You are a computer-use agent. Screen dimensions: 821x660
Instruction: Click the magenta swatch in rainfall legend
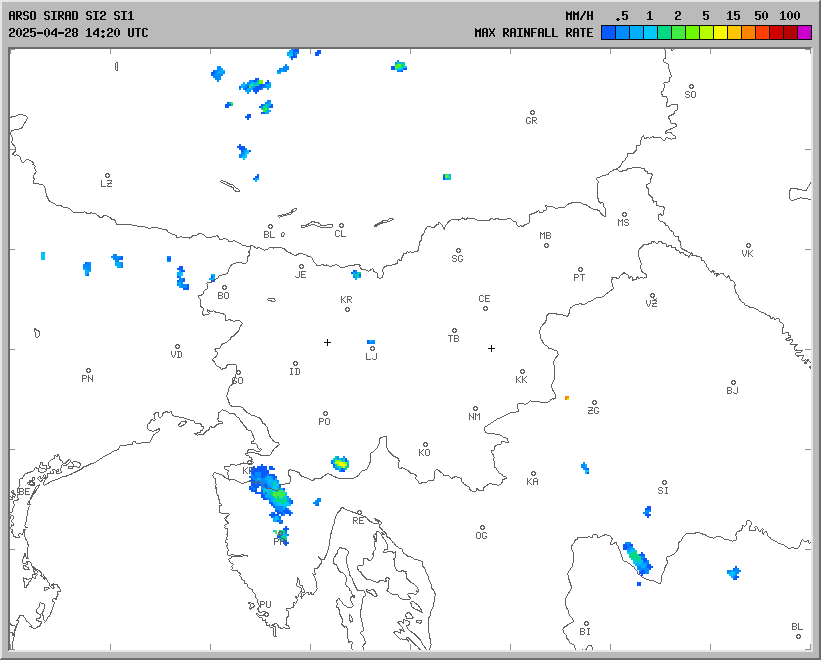(x=805, y=32)
